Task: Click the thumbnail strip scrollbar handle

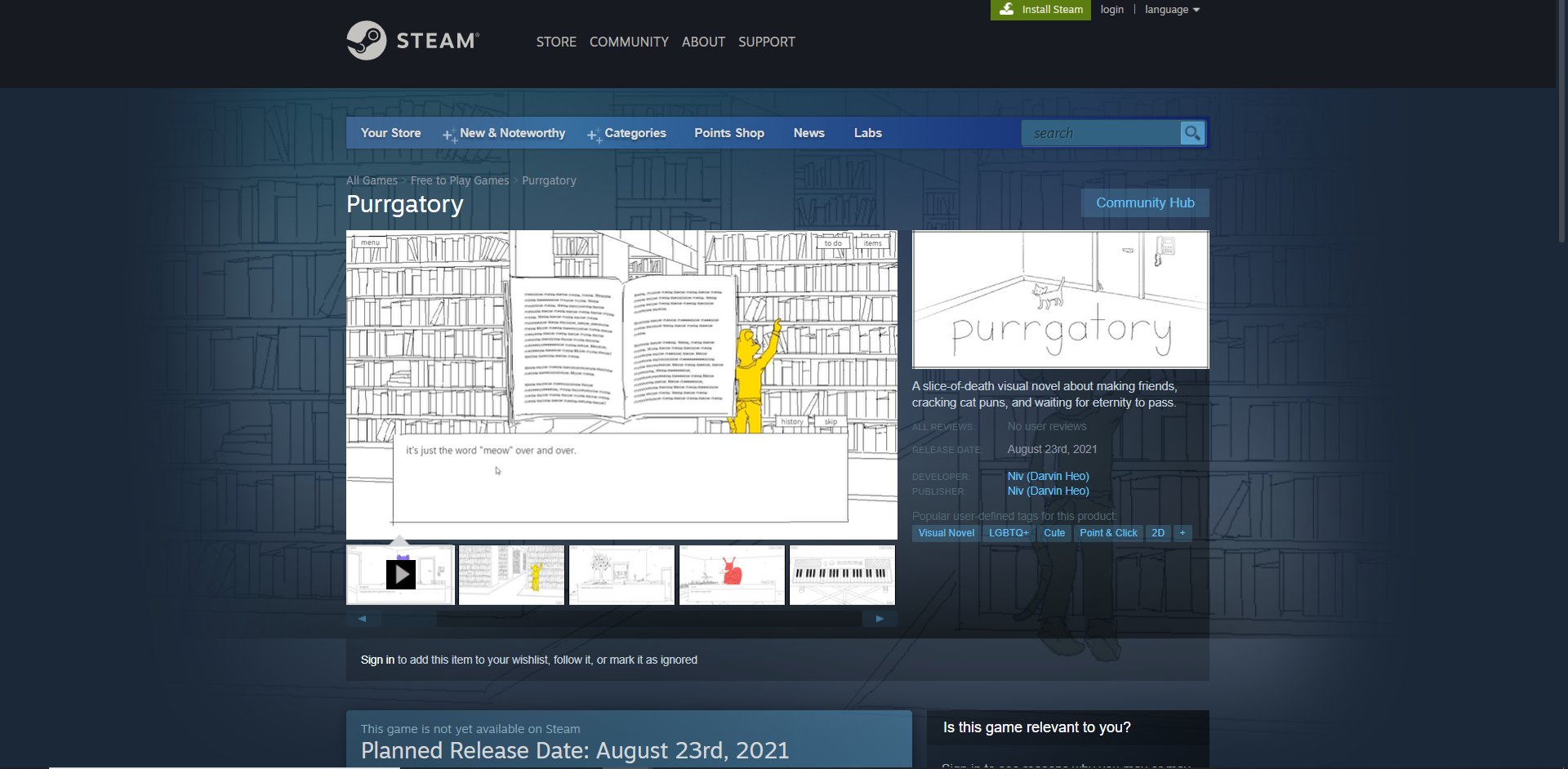Action: 409,619
